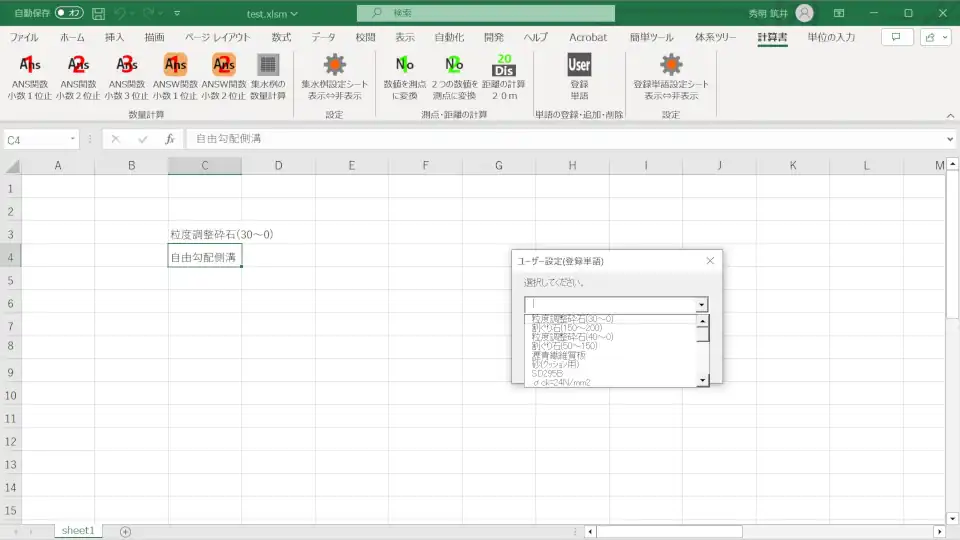
Task: Toggle the 自動保存 switch
Action: click(69, 13)
